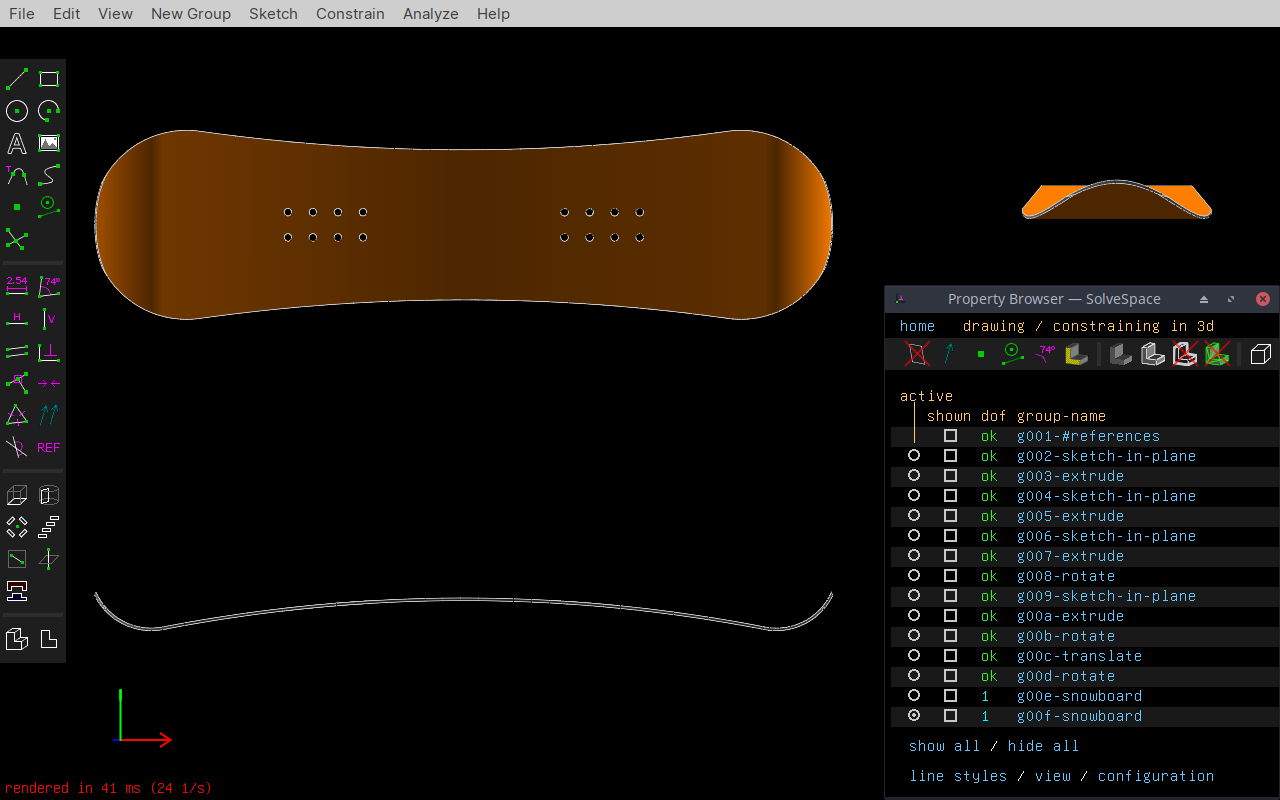The image size is (1280, 800).
Task: Click the g00f-snowboard group name link
Action: pyautogui.click(x=1079, y=716)
